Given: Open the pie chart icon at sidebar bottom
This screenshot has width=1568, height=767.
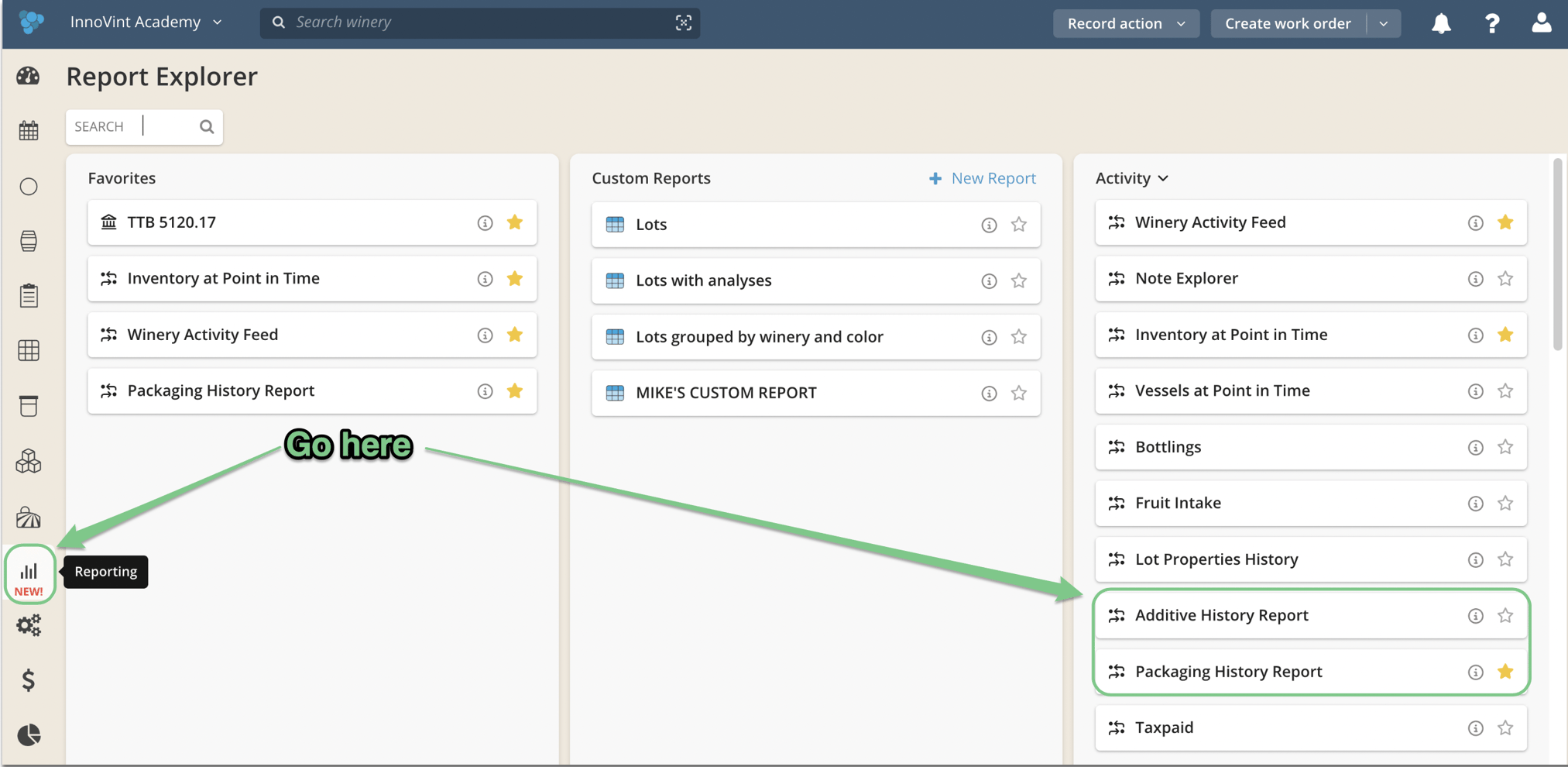Looking at the screenshot, I should tap(29, 734).
